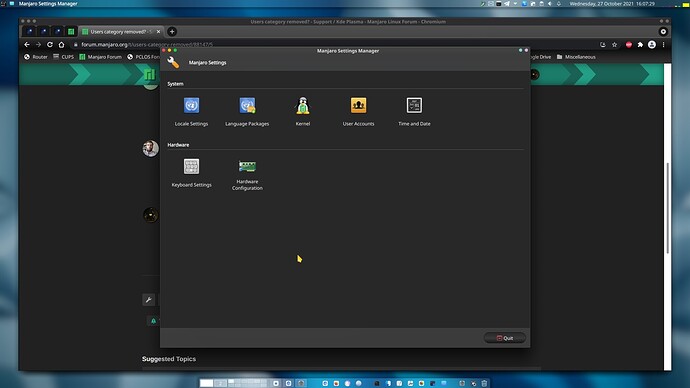This screenshot has height=388, width=690.
Task: Open Keyboard Settings
Action: [191, 173]
